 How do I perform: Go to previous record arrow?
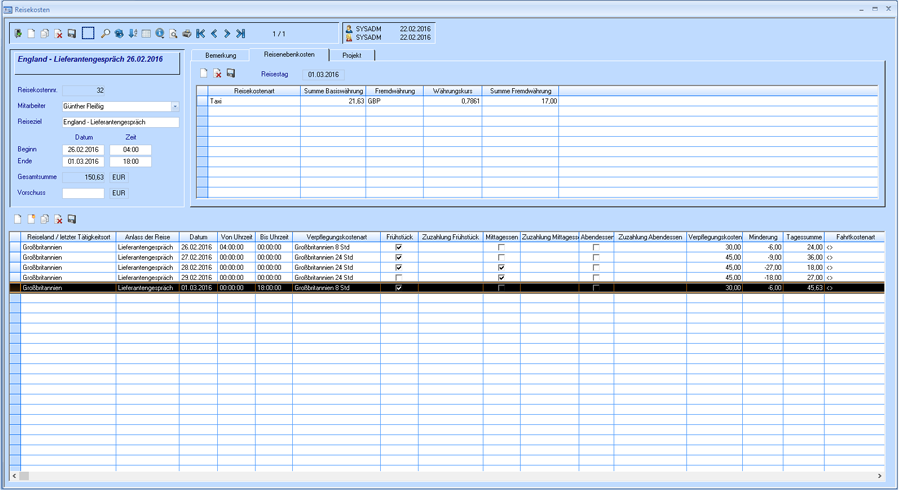[214, 34]
